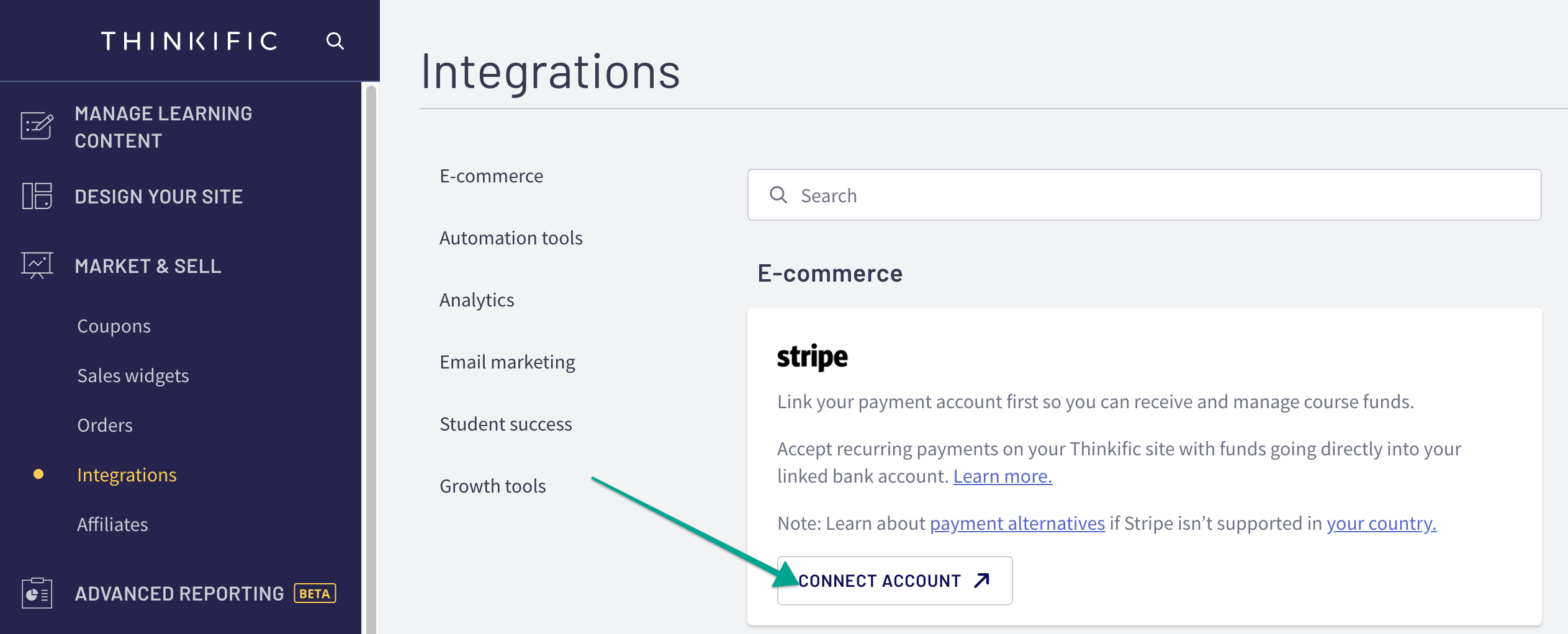Collapse the Market & Sell section
1568x634 pixels.
[x=148, y=266]
